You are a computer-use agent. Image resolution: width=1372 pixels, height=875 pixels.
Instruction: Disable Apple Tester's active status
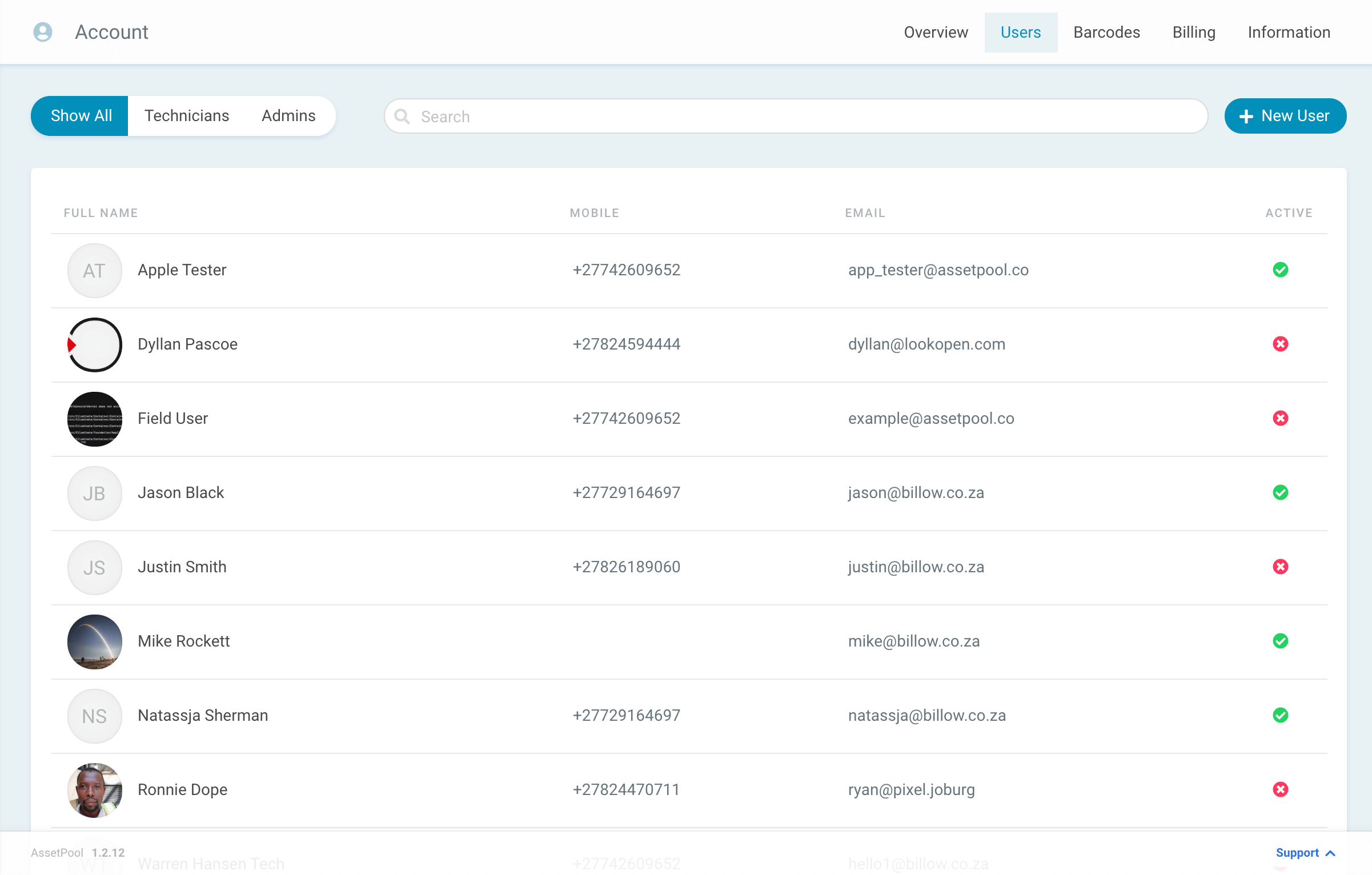point(1281,270)
